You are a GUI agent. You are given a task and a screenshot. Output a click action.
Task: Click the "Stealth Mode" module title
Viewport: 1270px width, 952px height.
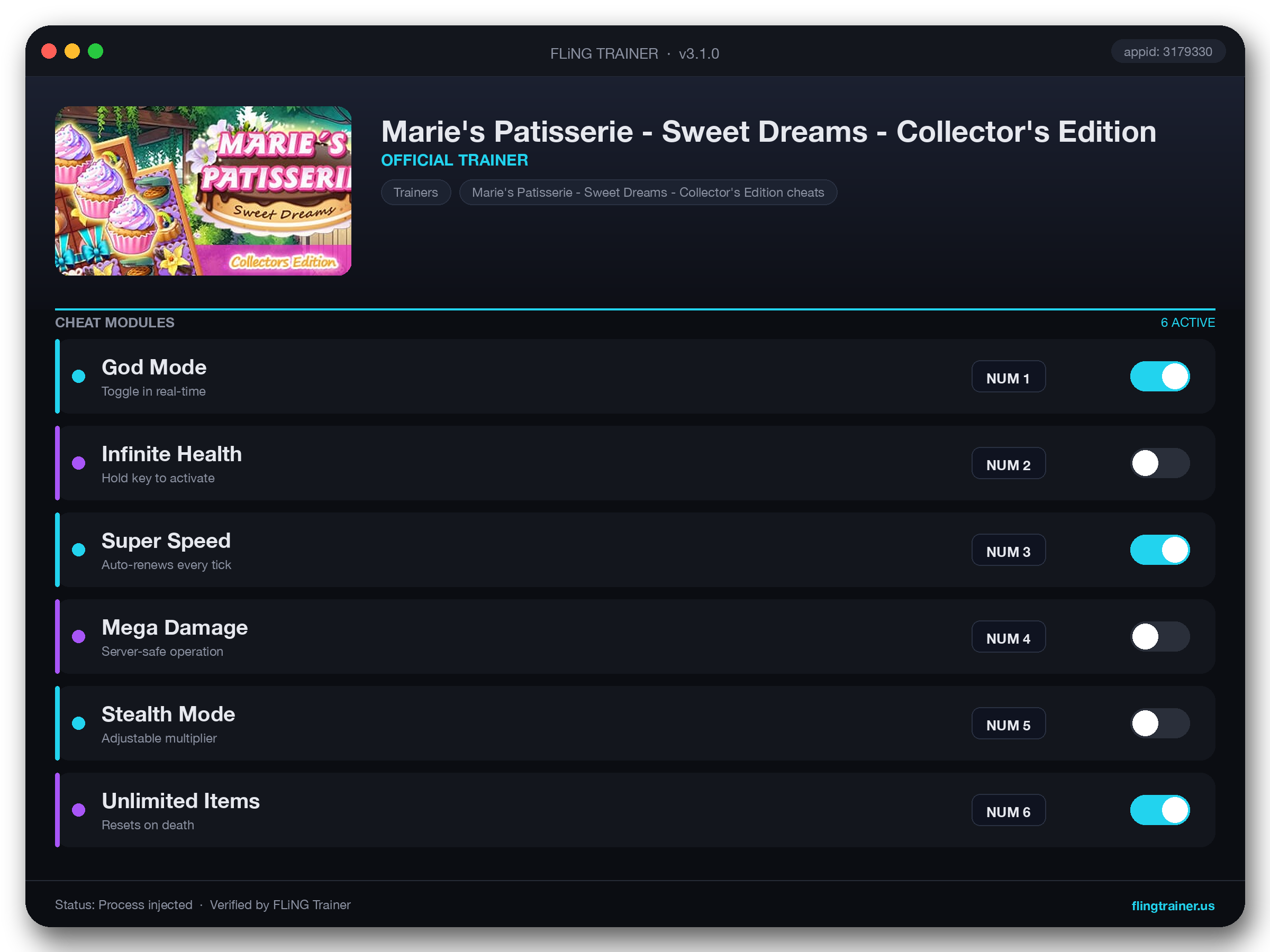168,715
